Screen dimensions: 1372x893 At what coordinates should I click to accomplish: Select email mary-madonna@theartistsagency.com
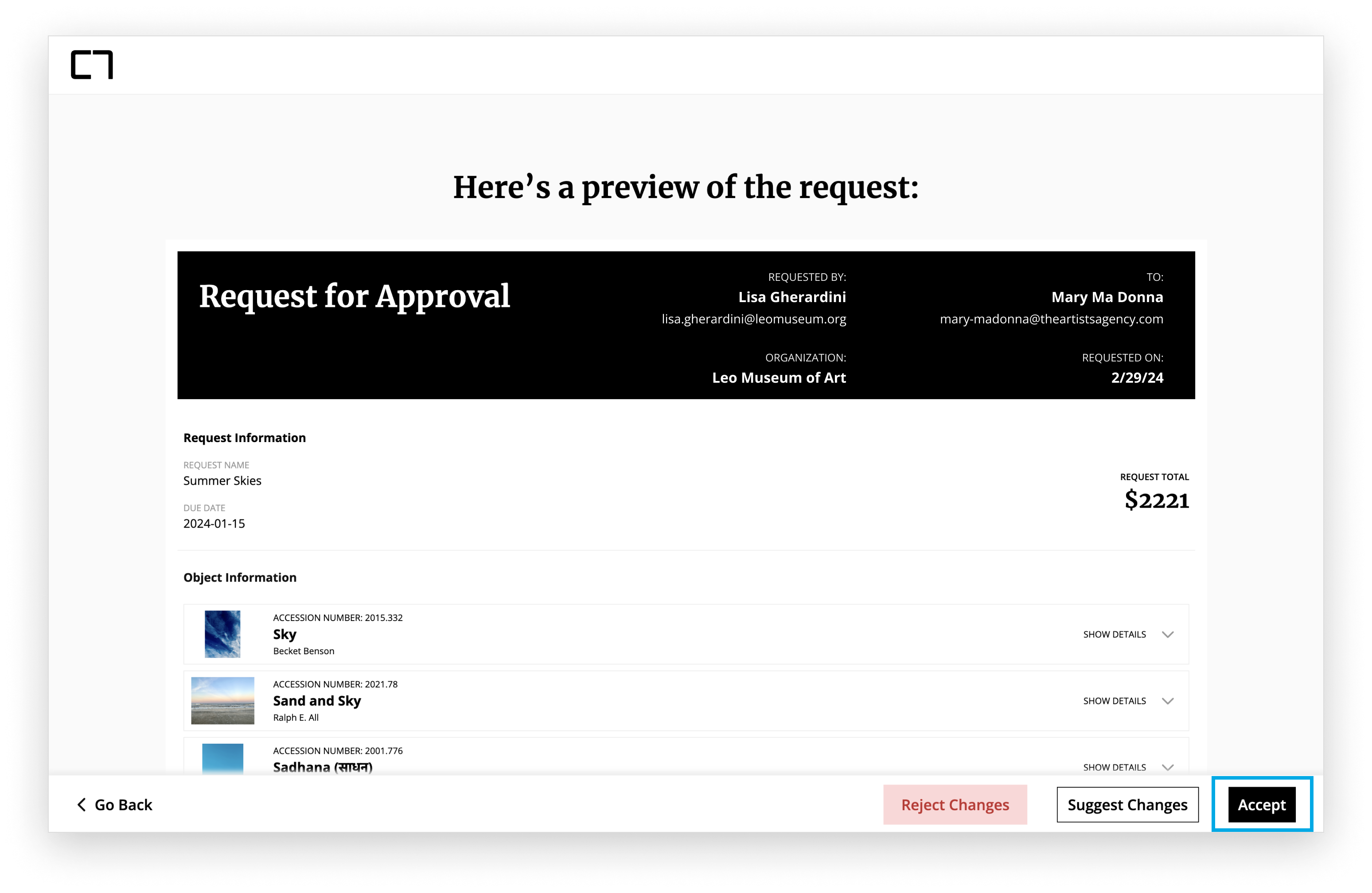pos(1051,319)
